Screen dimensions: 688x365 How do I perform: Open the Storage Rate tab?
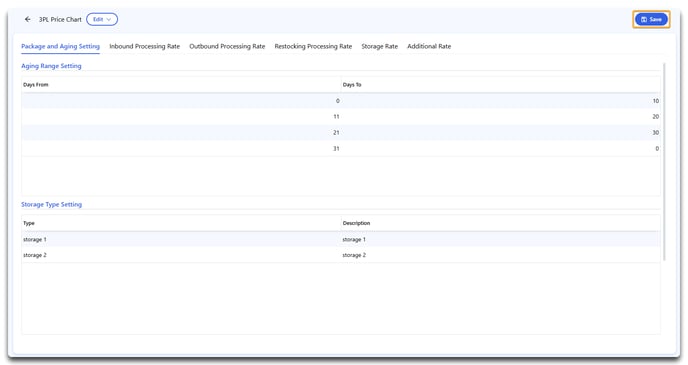[380, 46]
